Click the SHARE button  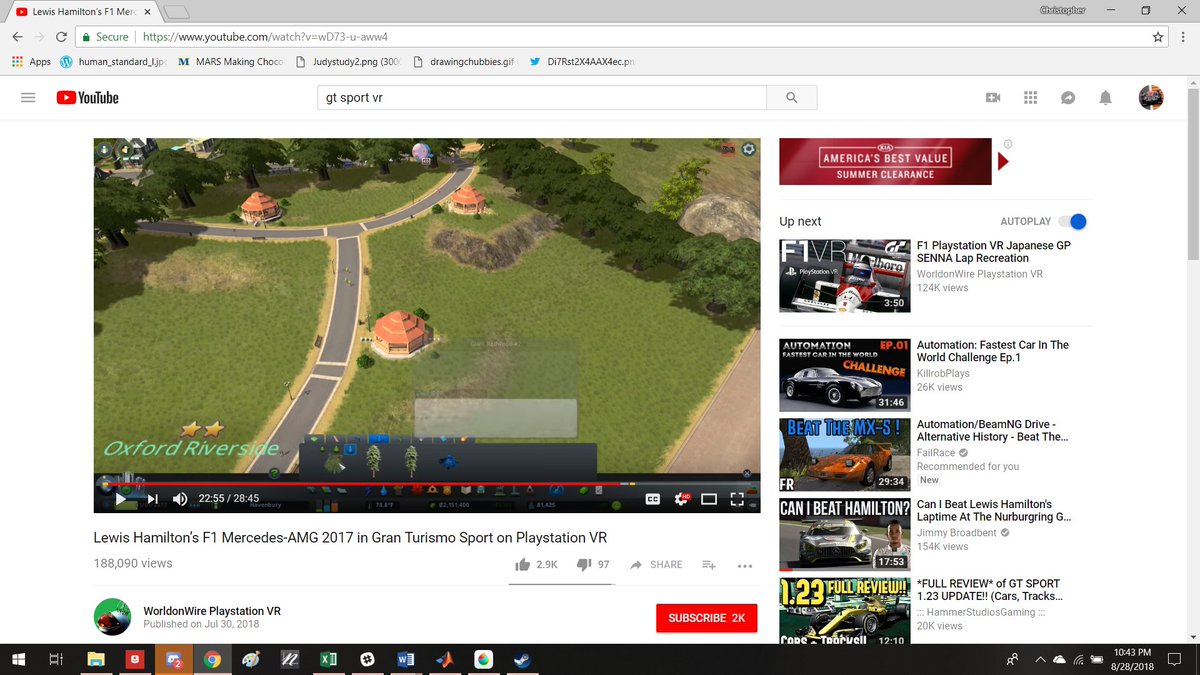pos(655,564)
